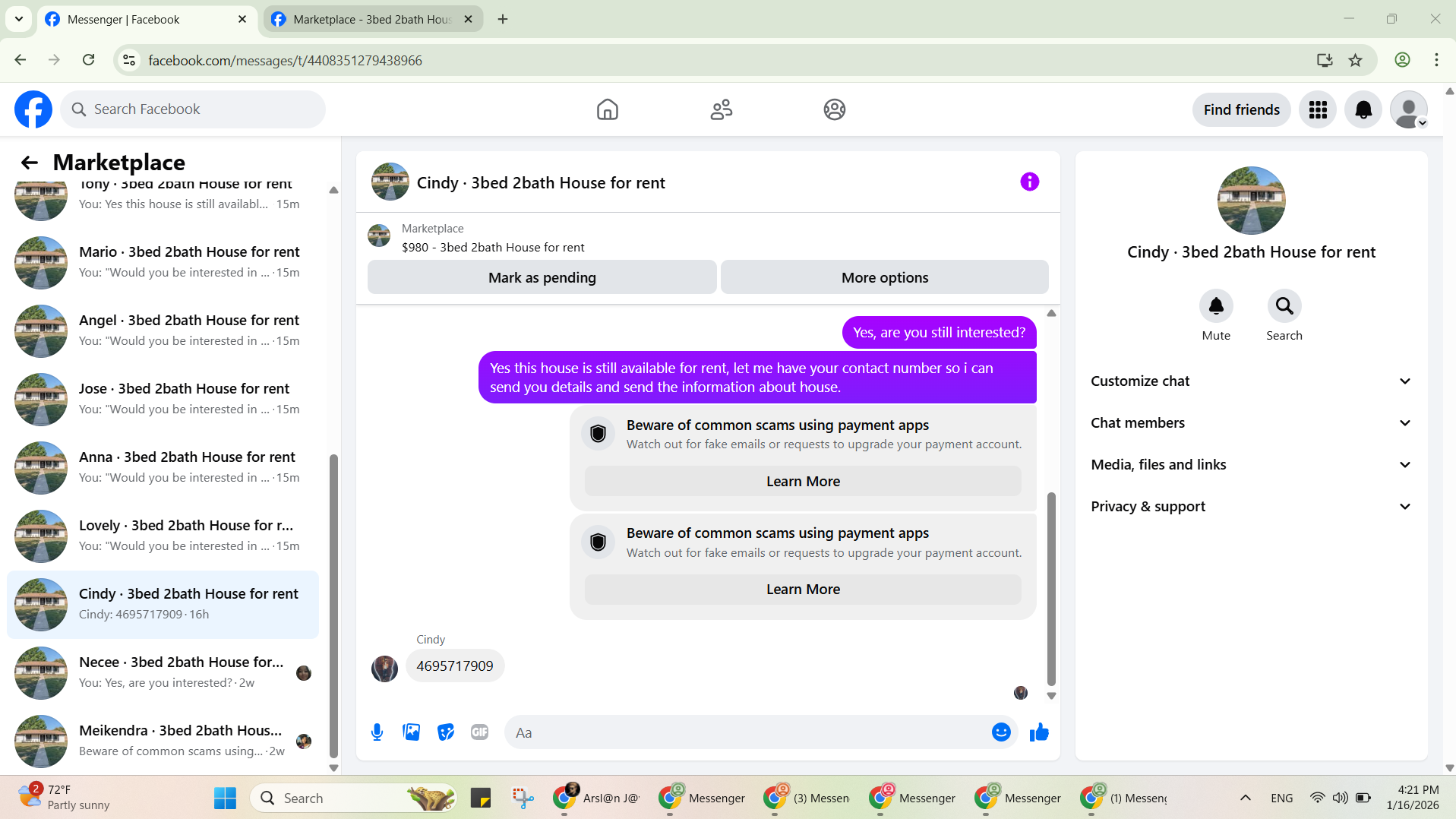
Task: Click the chat scrollbar down arrow
Action: click(x=1051, y=696)
